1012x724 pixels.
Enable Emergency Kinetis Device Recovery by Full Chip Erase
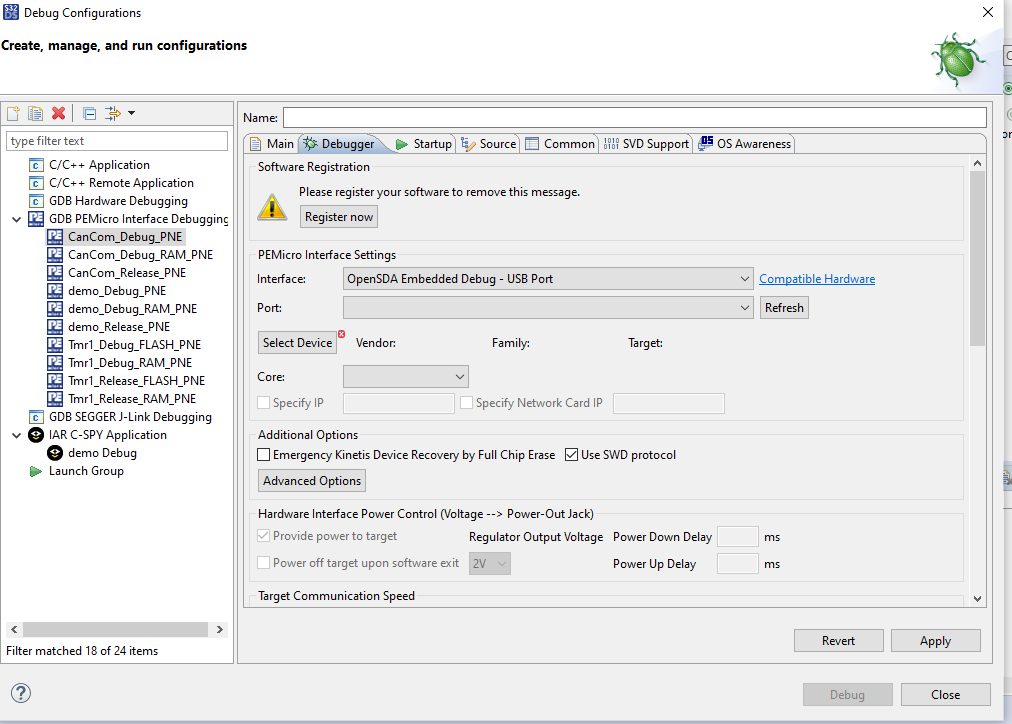click(x=263, y=454)
